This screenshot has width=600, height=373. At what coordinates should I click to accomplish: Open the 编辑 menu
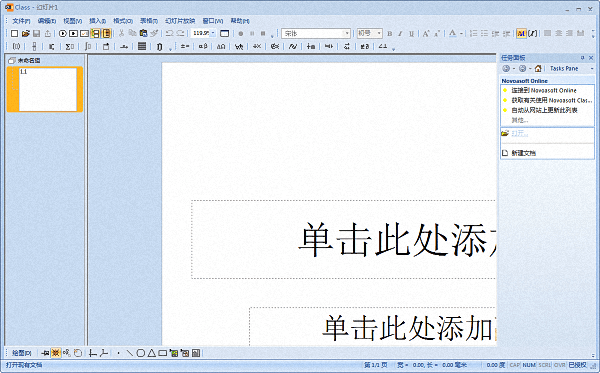(x=47, y=21)
